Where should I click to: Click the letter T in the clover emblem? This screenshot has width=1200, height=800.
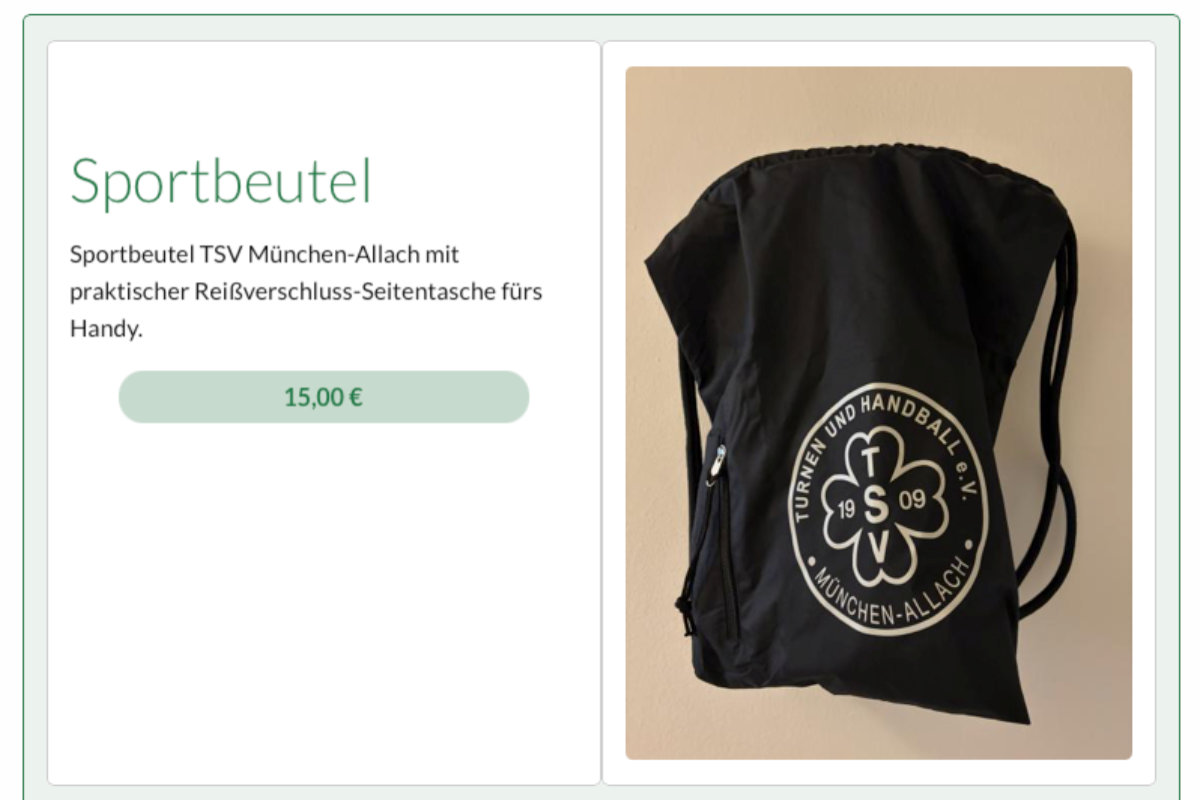871,465
